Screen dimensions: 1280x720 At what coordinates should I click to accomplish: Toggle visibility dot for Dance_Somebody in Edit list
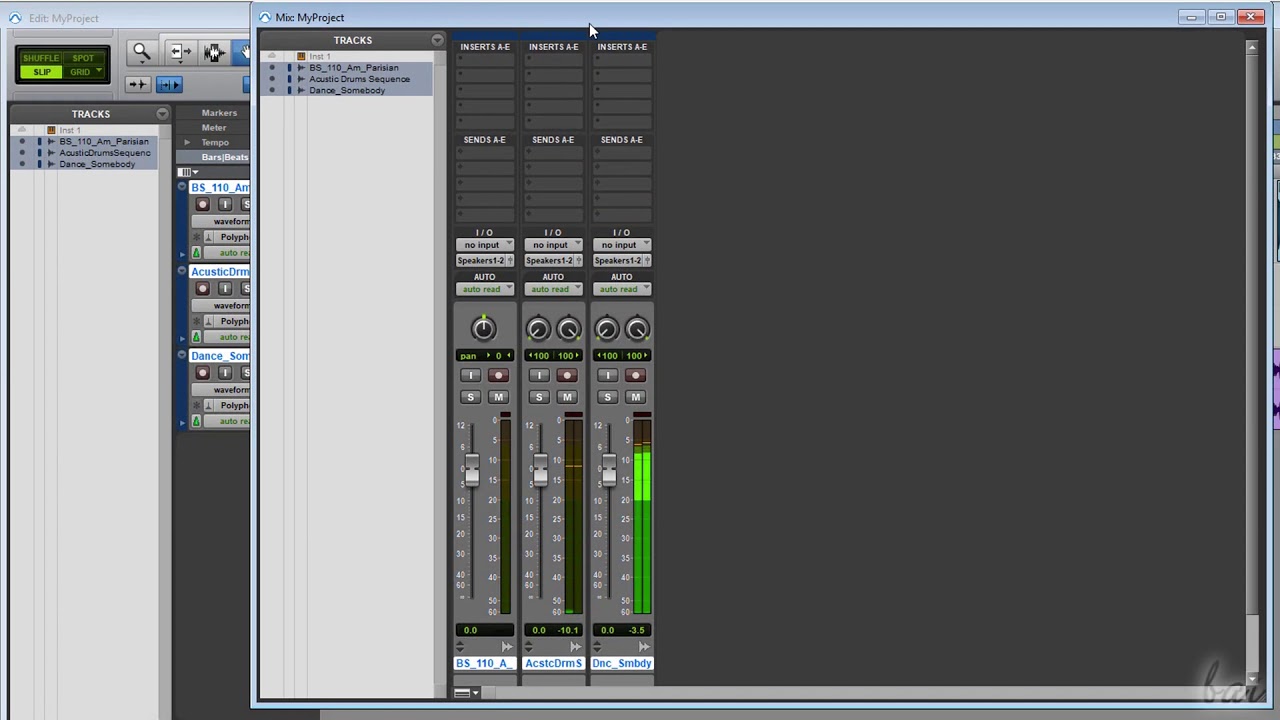tap(22, 164)
